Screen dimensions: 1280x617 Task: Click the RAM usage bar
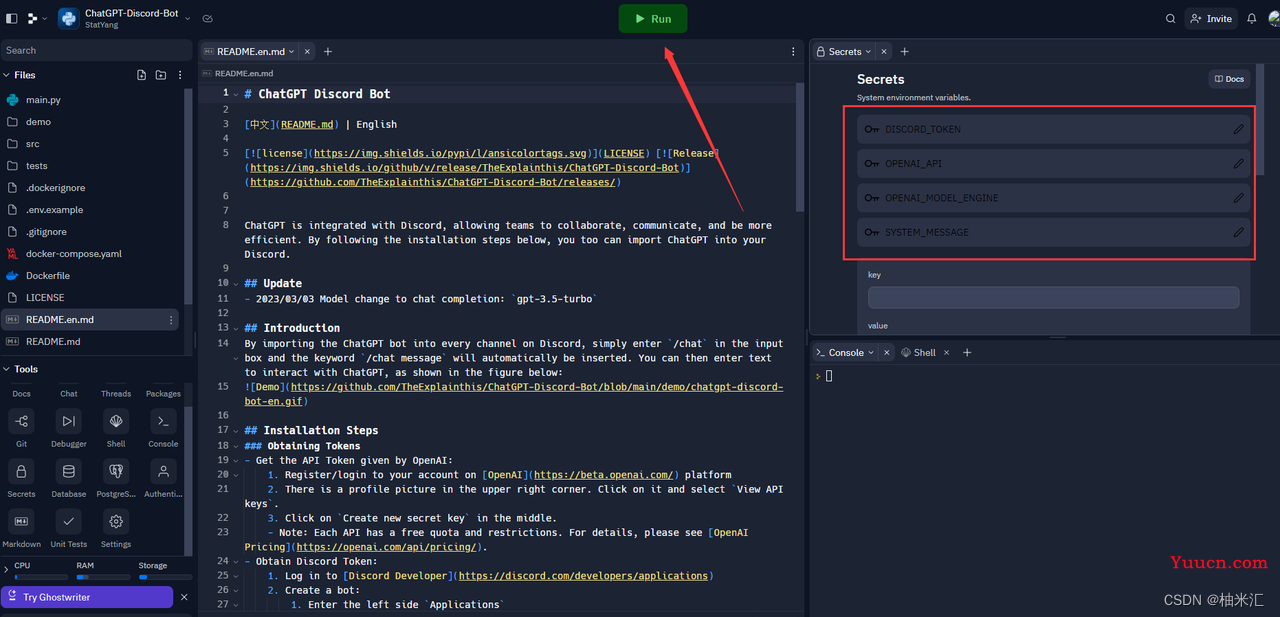101,577
